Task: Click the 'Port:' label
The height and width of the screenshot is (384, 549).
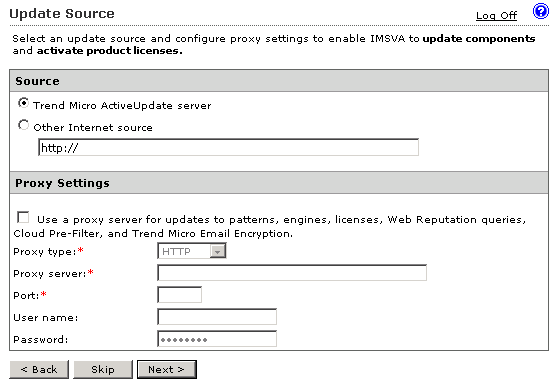Action: click(x=26, y=295)
